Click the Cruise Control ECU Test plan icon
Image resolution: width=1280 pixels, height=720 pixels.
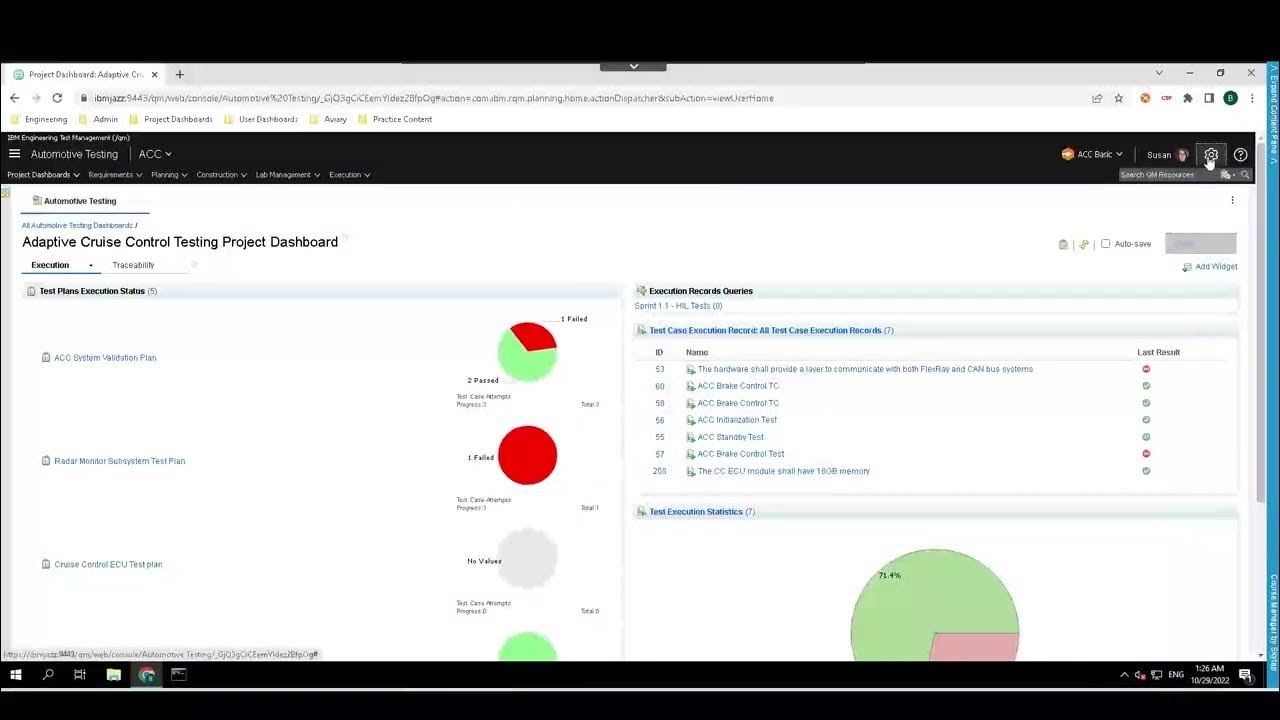[46, 564]
